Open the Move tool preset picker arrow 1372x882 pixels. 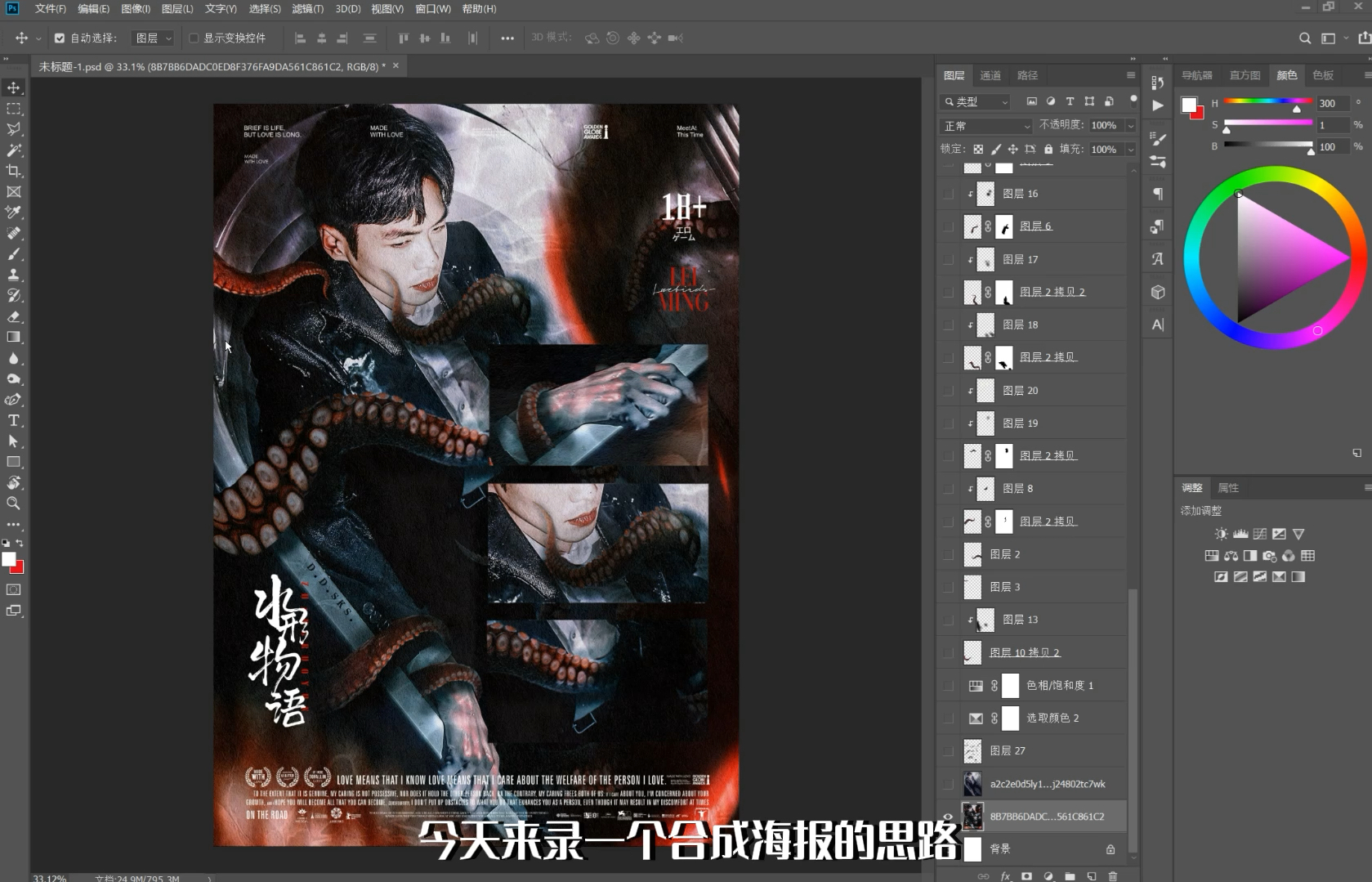pos(38,38)
